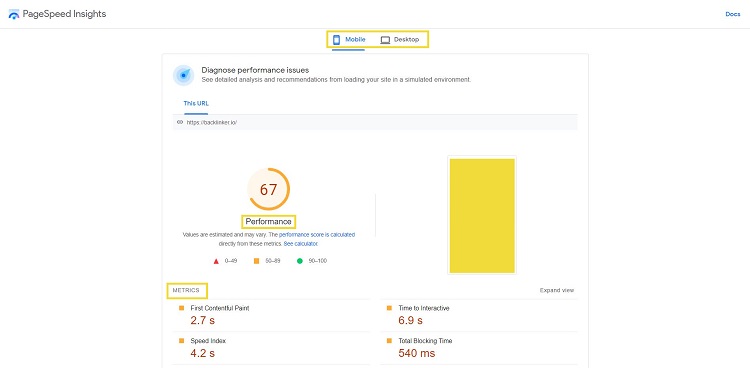
Task: Click orange marker beside Total Blocking Time
Action: pos(389,341)
